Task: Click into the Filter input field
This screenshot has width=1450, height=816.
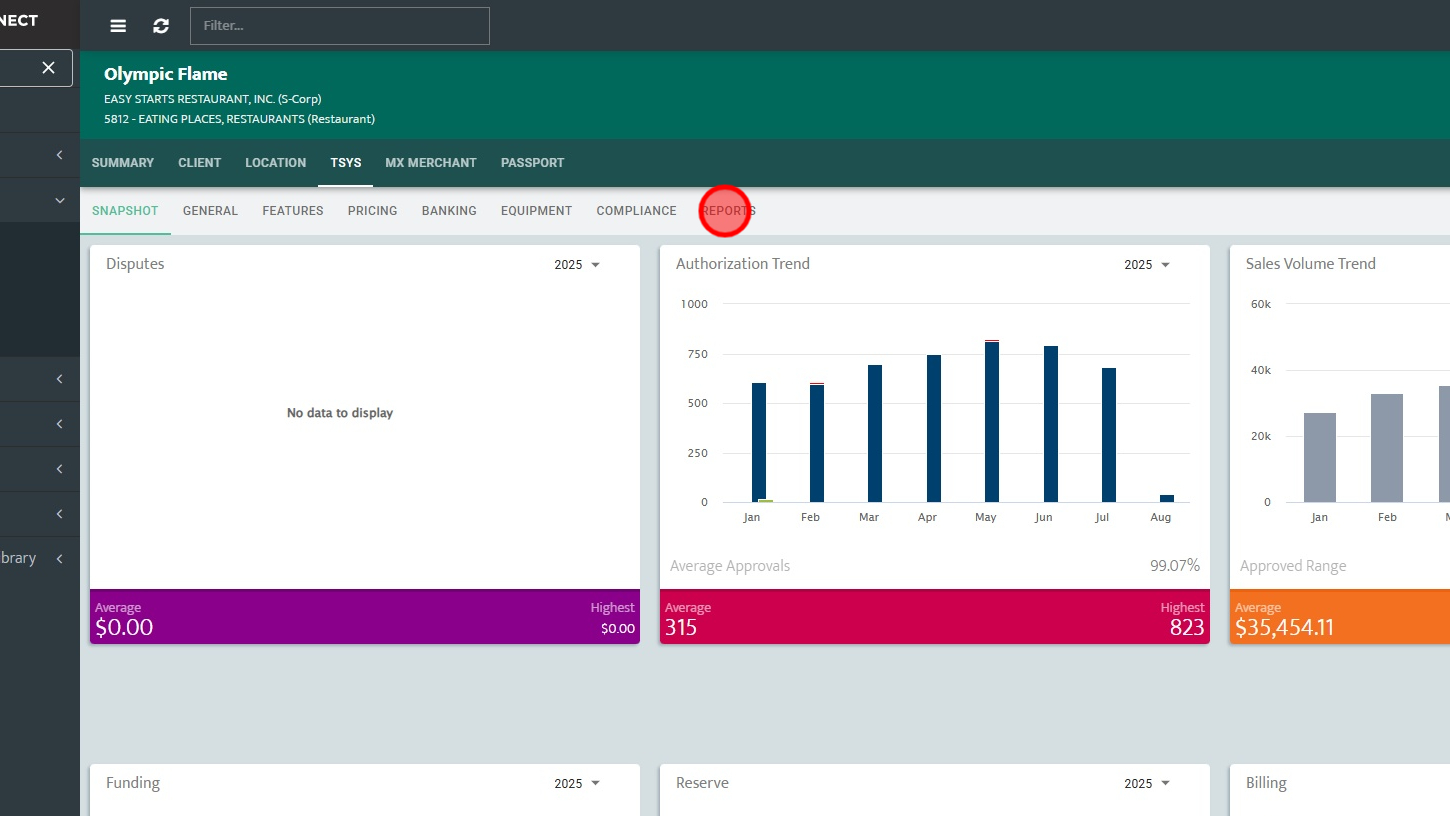Action: pos(340,26)
